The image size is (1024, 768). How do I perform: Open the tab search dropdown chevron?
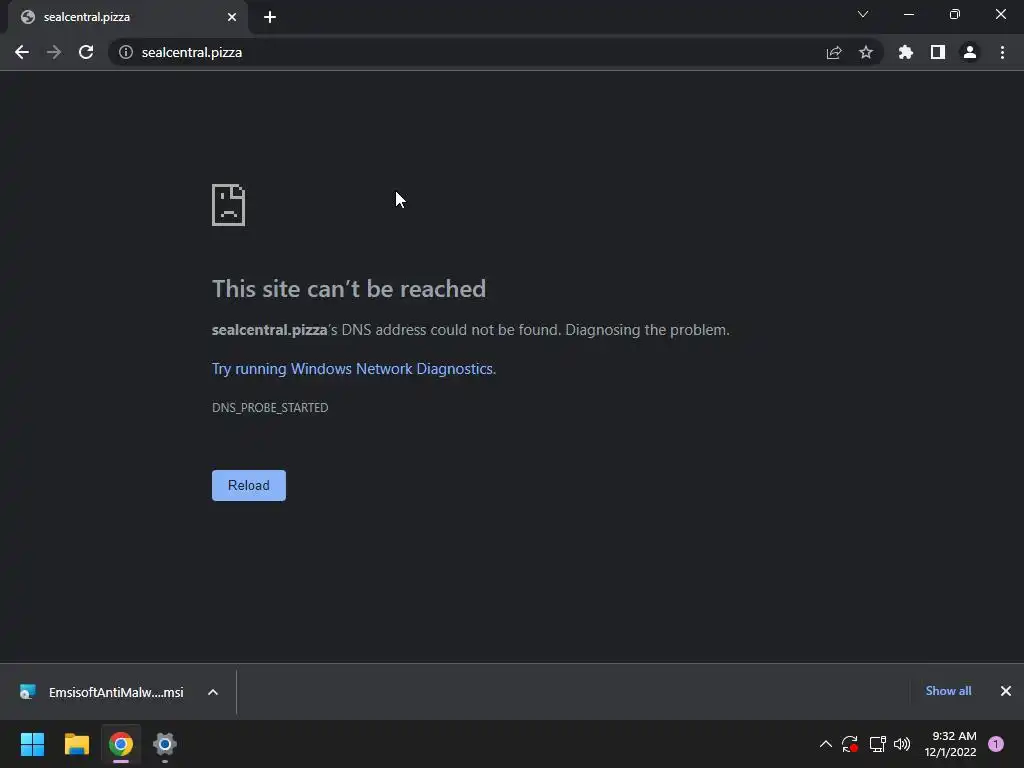click(x=863, y=14)
